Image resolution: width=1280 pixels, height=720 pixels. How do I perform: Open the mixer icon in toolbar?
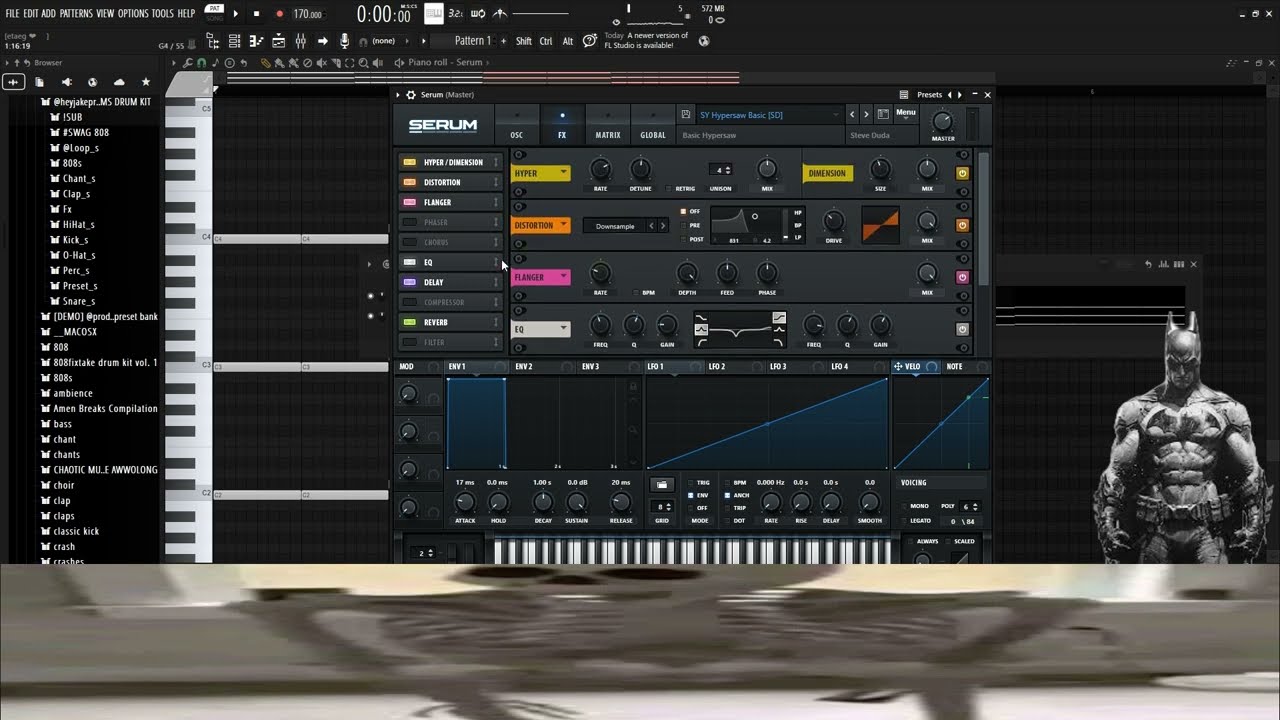point(300,41)
